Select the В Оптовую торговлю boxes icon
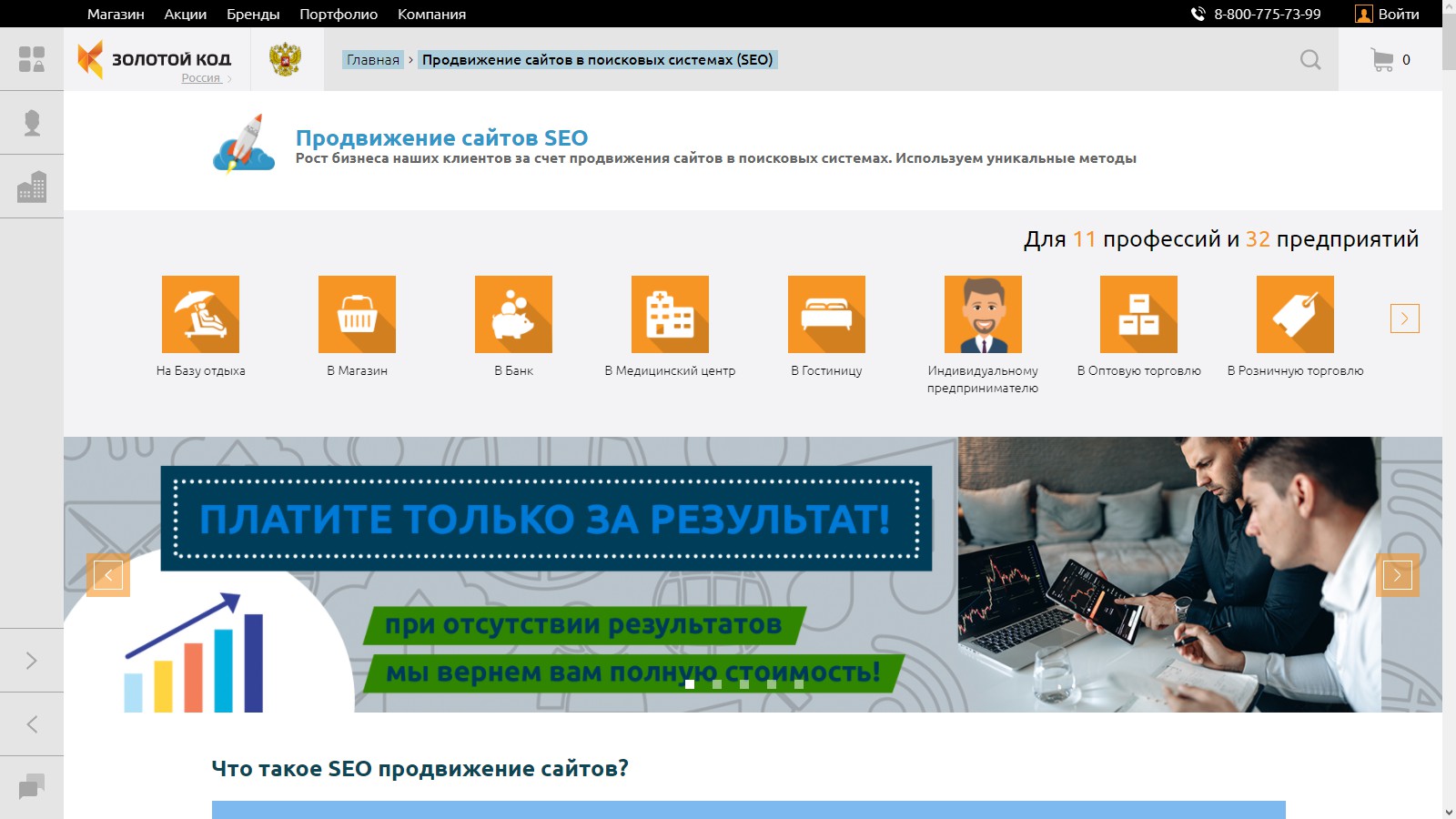 (x=1138, y=314)
